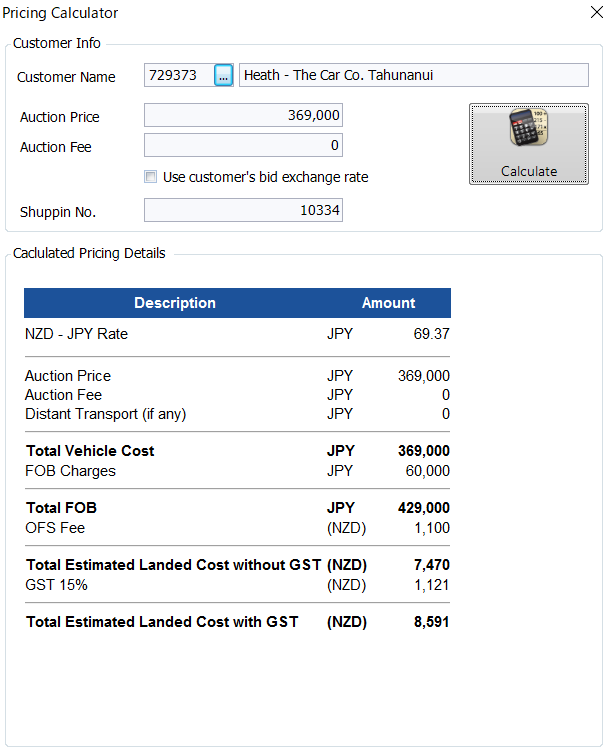Select the OFS Fee row

coord(237,528)
